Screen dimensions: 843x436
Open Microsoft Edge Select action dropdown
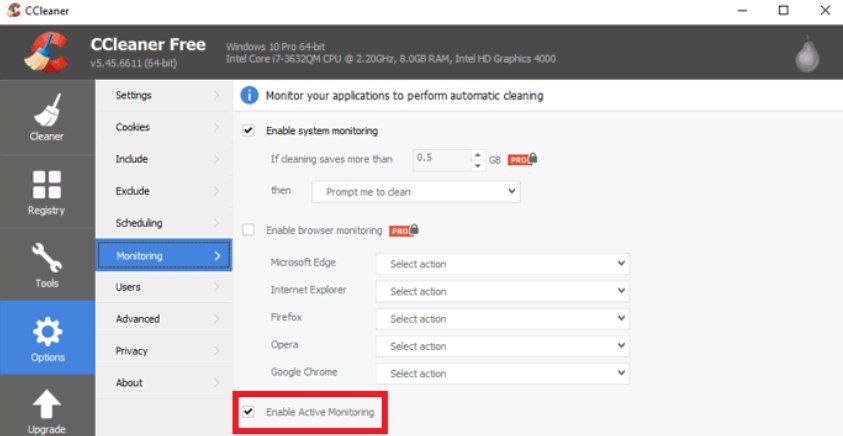click(503, 264)
